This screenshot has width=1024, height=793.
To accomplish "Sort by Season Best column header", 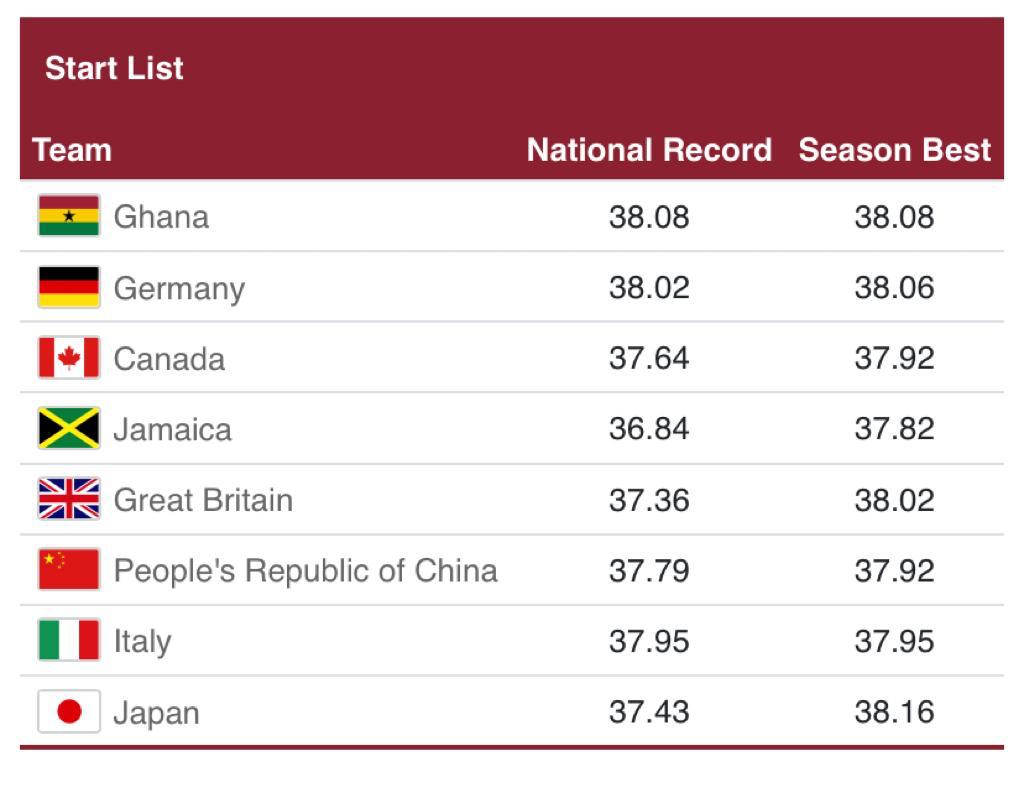I will tap(894, 150).
